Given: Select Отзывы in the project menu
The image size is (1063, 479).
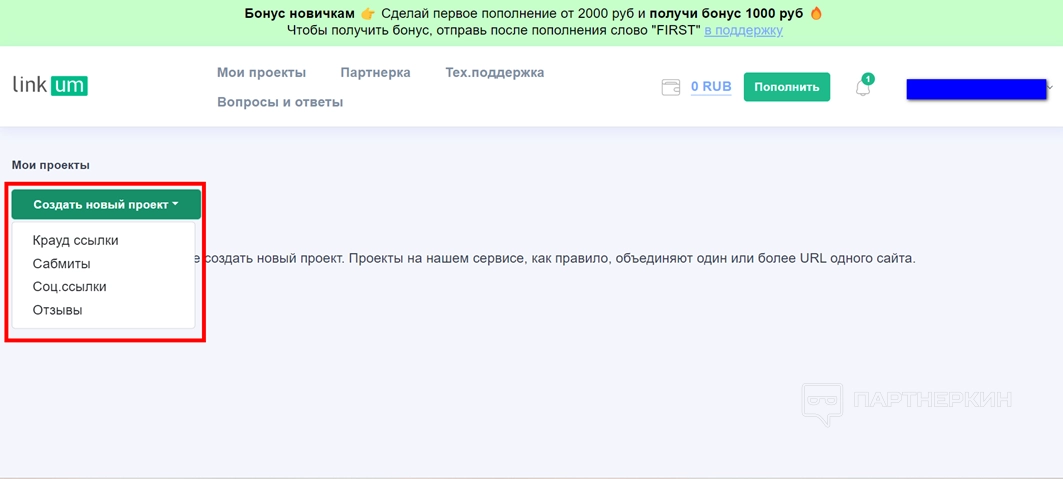Looking at the screenshot, I should coord(58,310).
